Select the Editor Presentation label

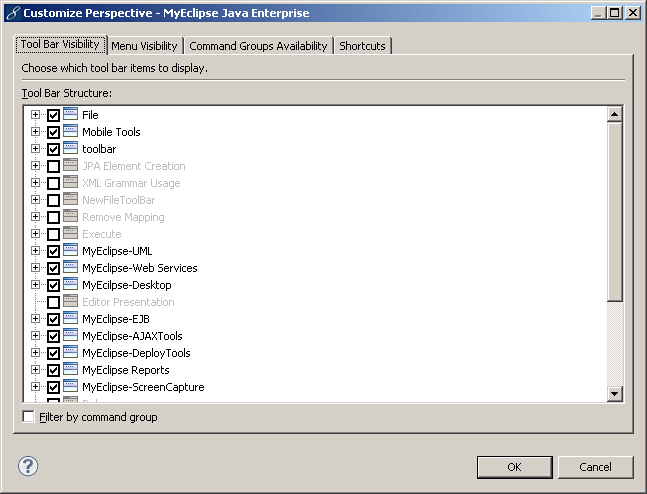click(x=128, y=302)
